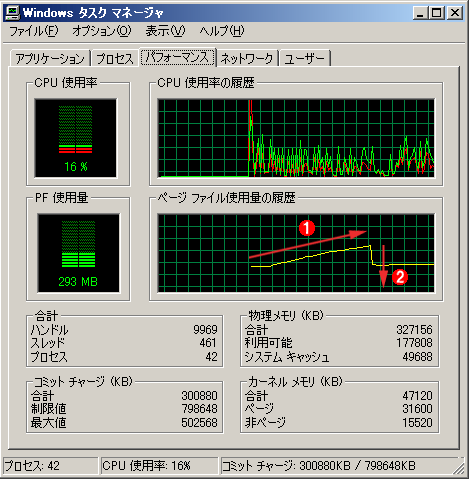Maximize the Task Manager window
The image size is (469, 479).
point(436,13)
